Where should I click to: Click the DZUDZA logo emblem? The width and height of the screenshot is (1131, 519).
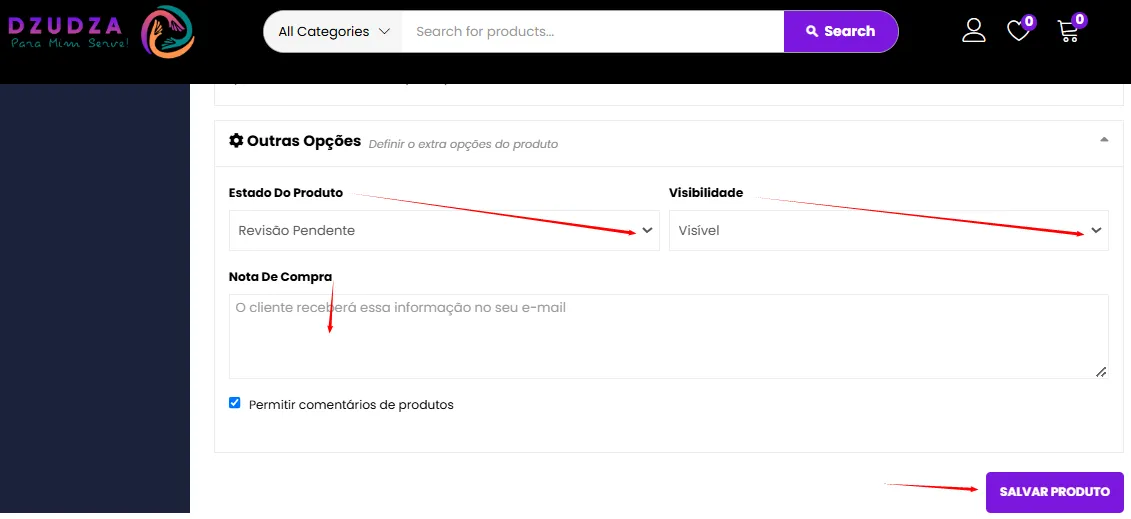(168, 31)
